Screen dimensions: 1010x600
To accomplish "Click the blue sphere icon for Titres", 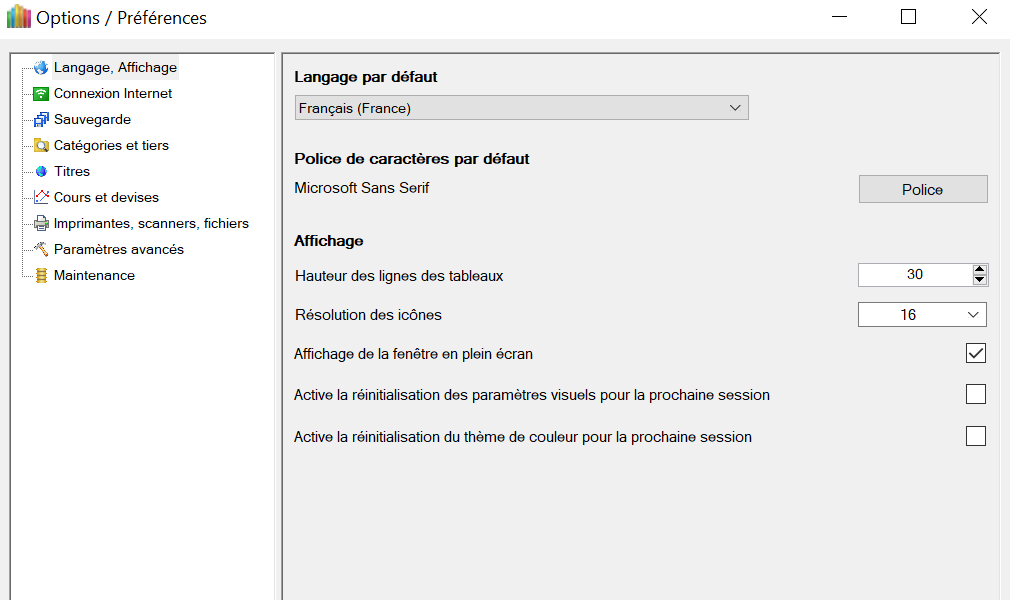I will point(41,172).
